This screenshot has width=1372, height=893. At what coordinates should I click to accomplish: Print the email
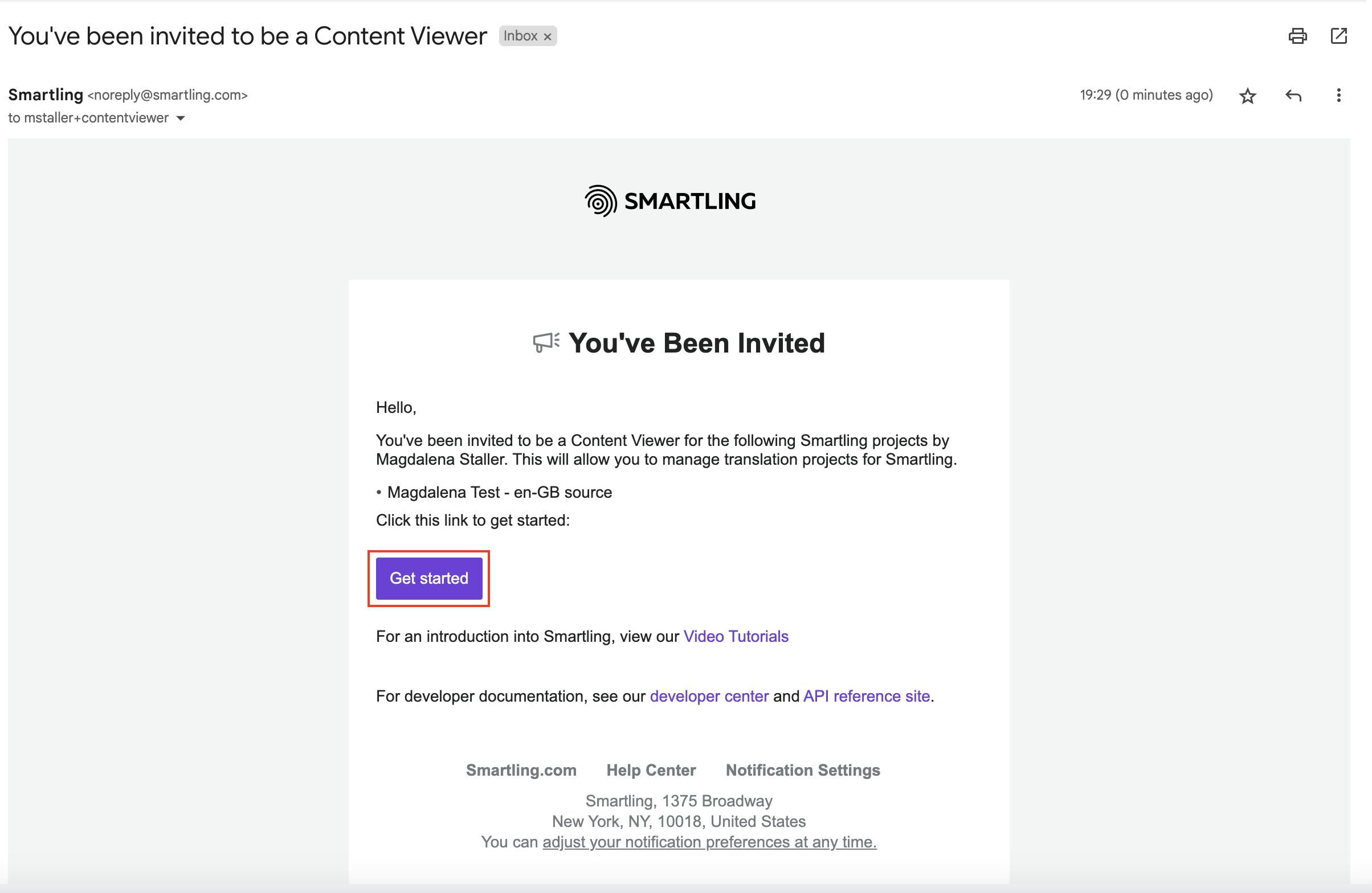tap(1297, 36)
